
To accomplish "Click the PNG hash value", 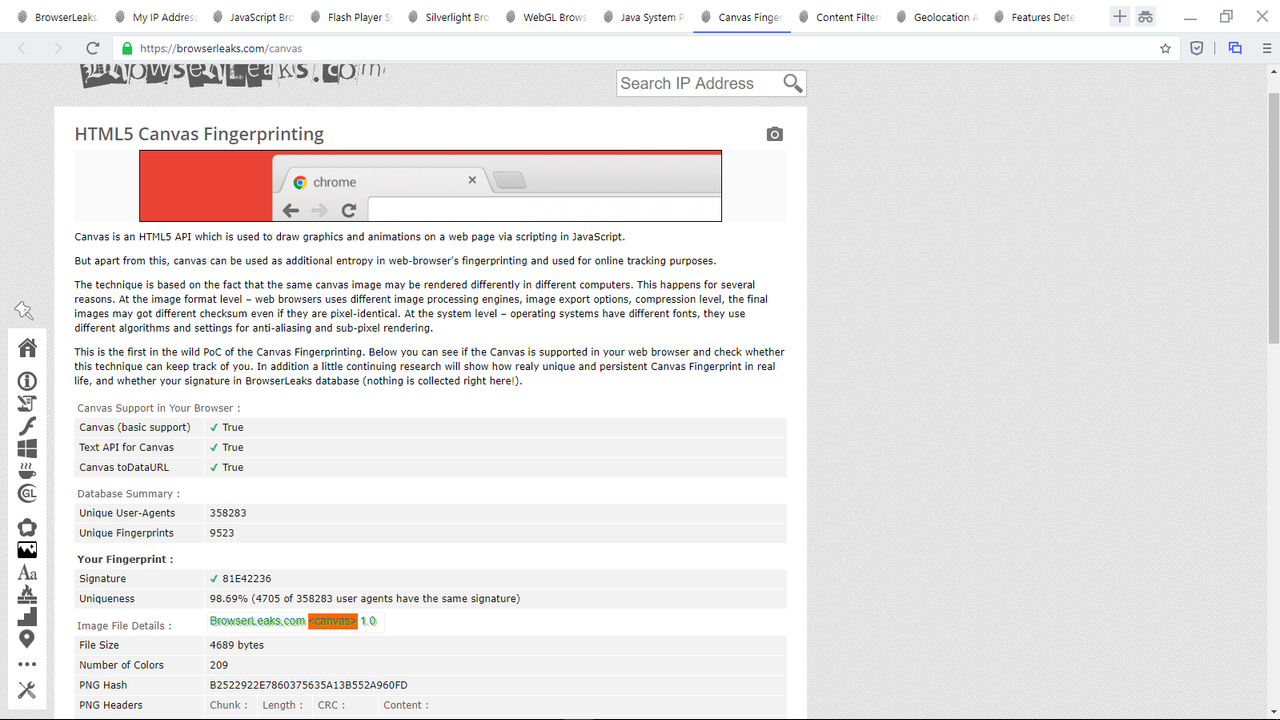I will (x=308, y=685).
